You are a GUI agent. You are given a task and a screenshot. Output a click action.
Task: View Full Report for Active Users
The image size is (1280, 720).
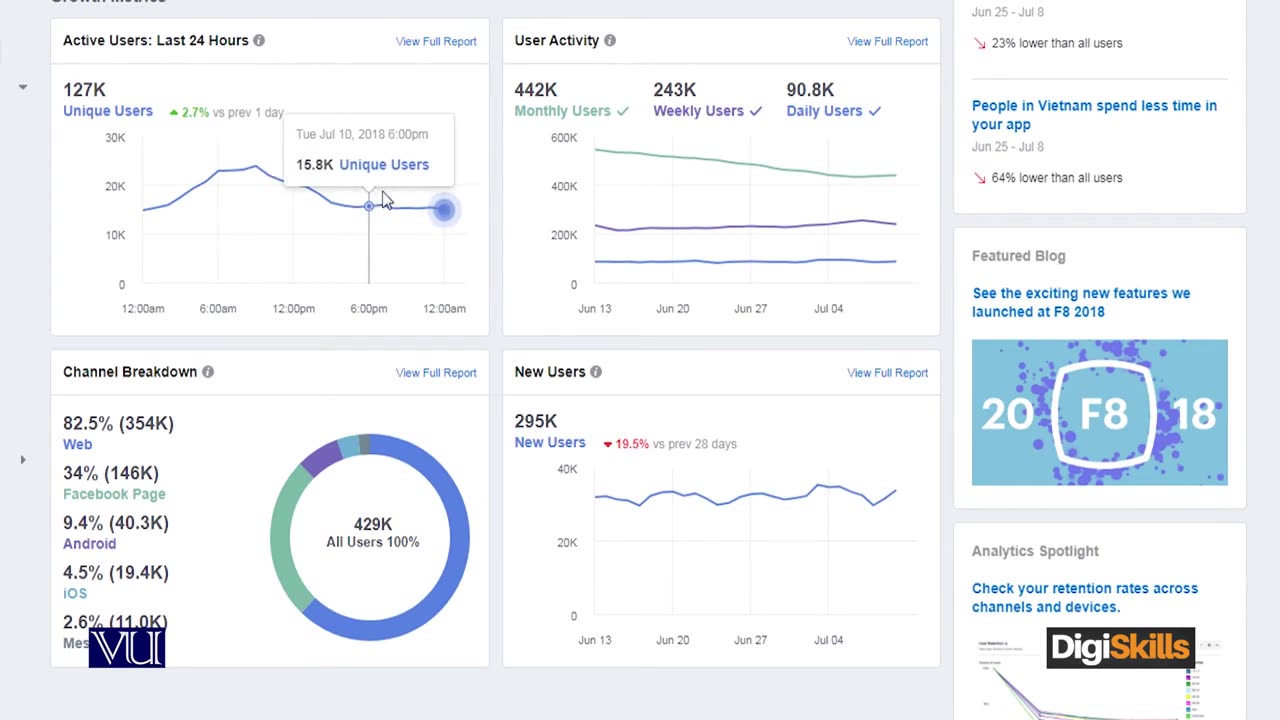[x=436, y=41]
